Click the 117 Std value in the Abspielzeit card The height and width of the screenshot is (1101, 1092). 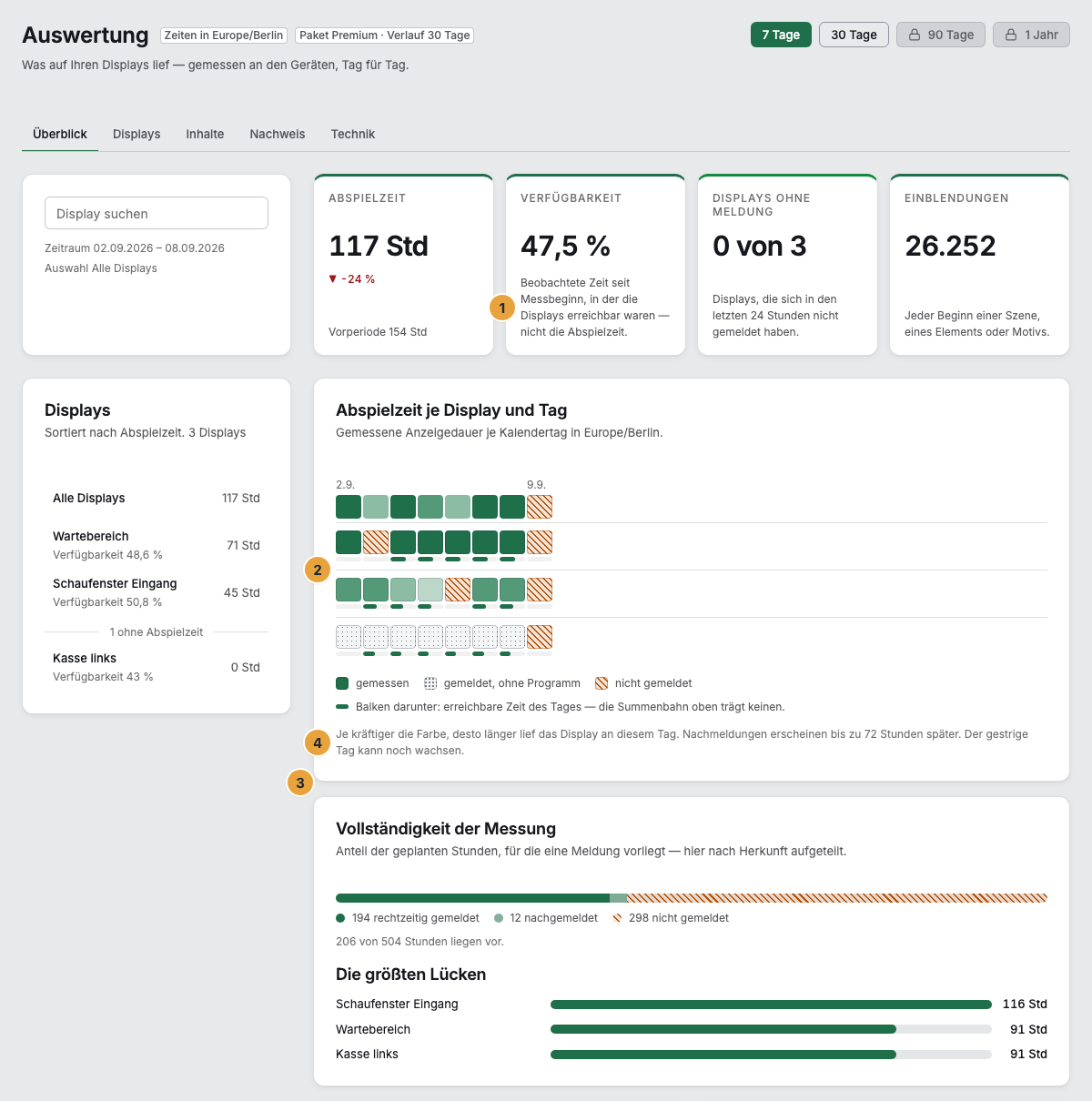point(379,246)
